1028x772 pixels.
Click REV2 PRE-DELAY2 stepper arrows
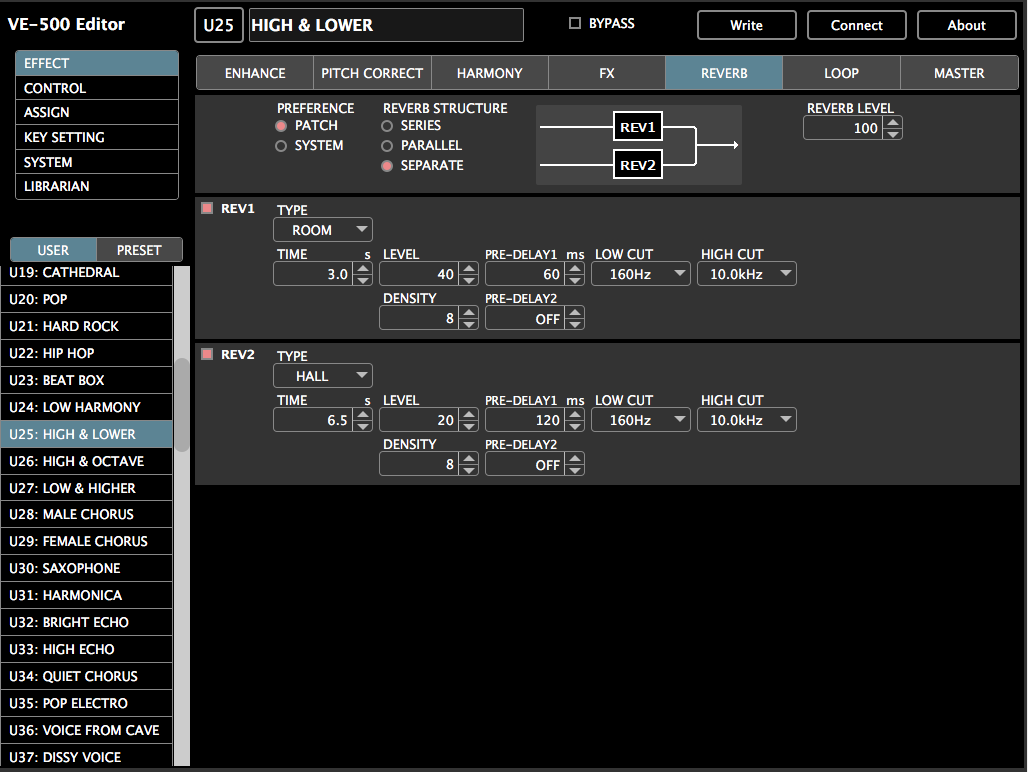(x=575, y=465)
